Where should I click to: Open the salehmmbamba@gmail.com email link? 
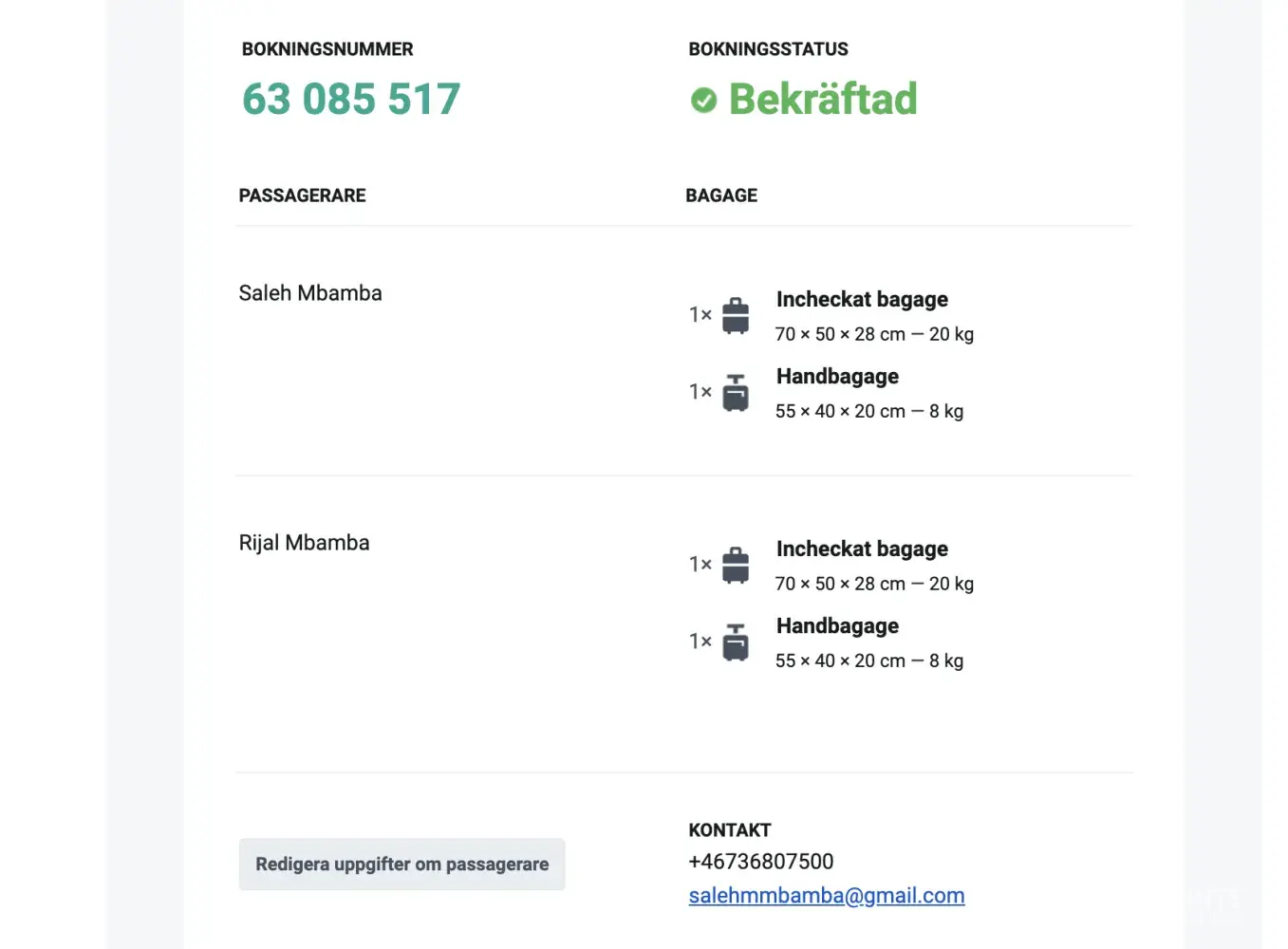click(826, 896)
